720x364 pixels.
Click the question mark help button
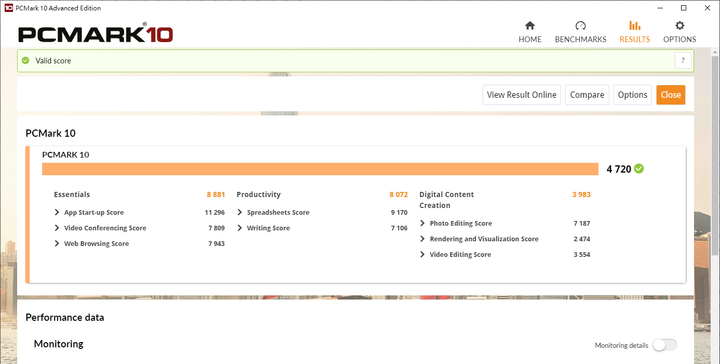pos(683,61)
